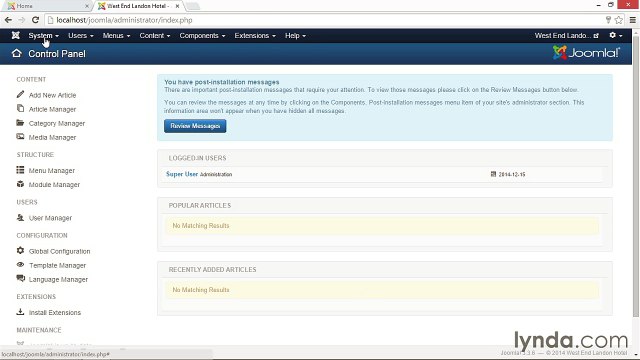640x360 pixels.
Task: Open the Module Manager link
Action: (54, 184)
